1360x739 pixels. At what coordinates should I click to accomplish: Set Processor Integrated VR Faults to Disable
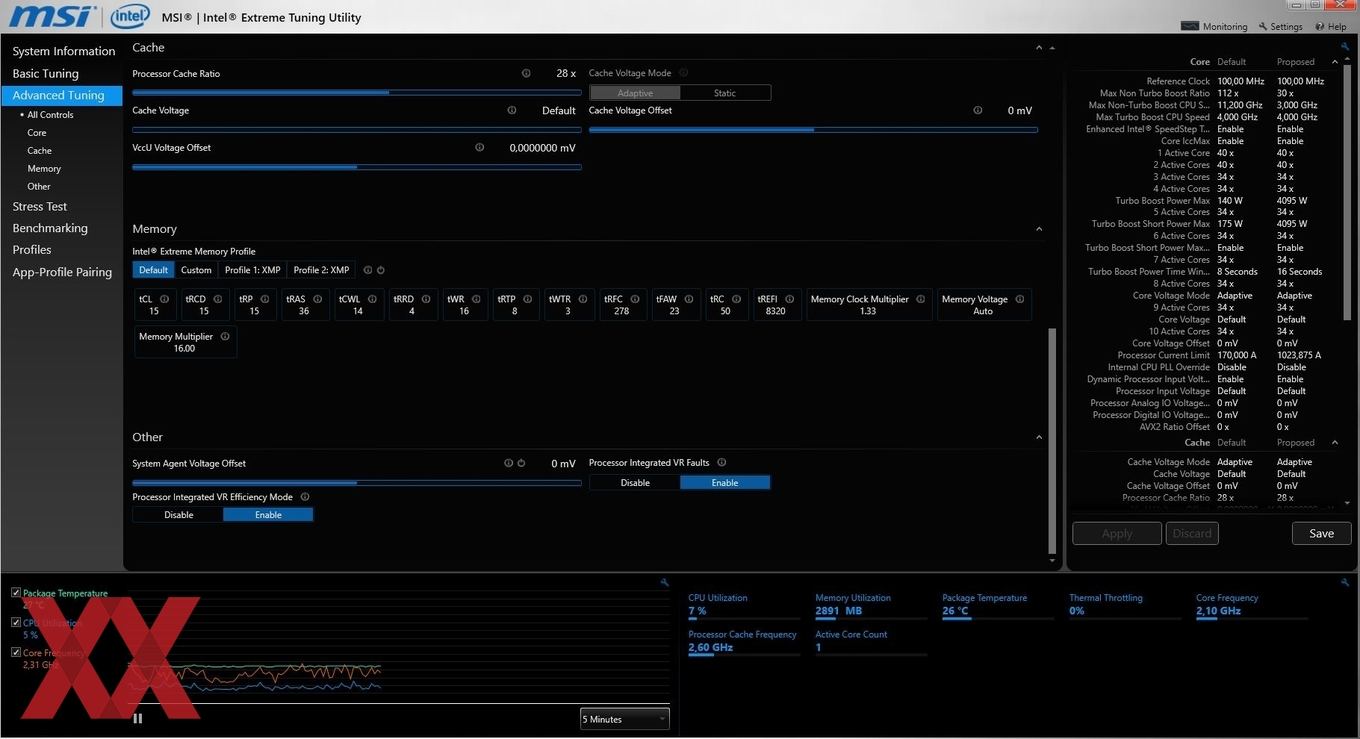tap(635, 482)
